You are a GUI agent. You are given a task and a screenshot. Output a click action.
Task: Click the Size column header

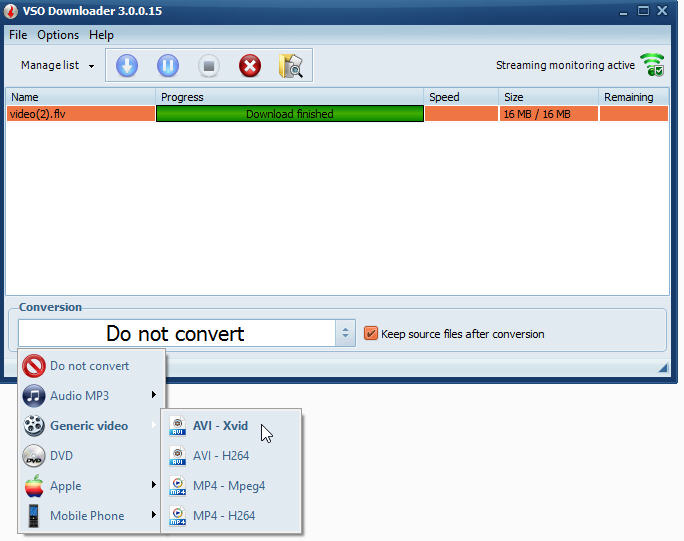point(549,97)
